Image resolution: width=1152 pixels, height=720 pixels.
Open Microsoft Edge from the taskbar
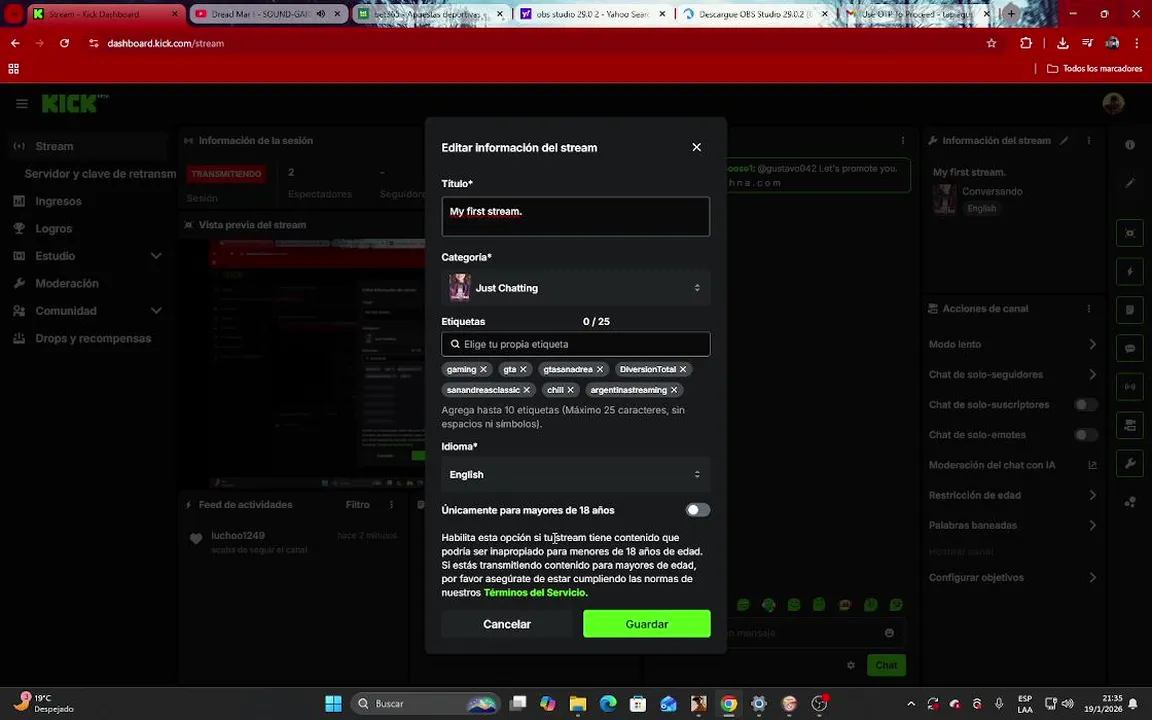tap(608, 704)
